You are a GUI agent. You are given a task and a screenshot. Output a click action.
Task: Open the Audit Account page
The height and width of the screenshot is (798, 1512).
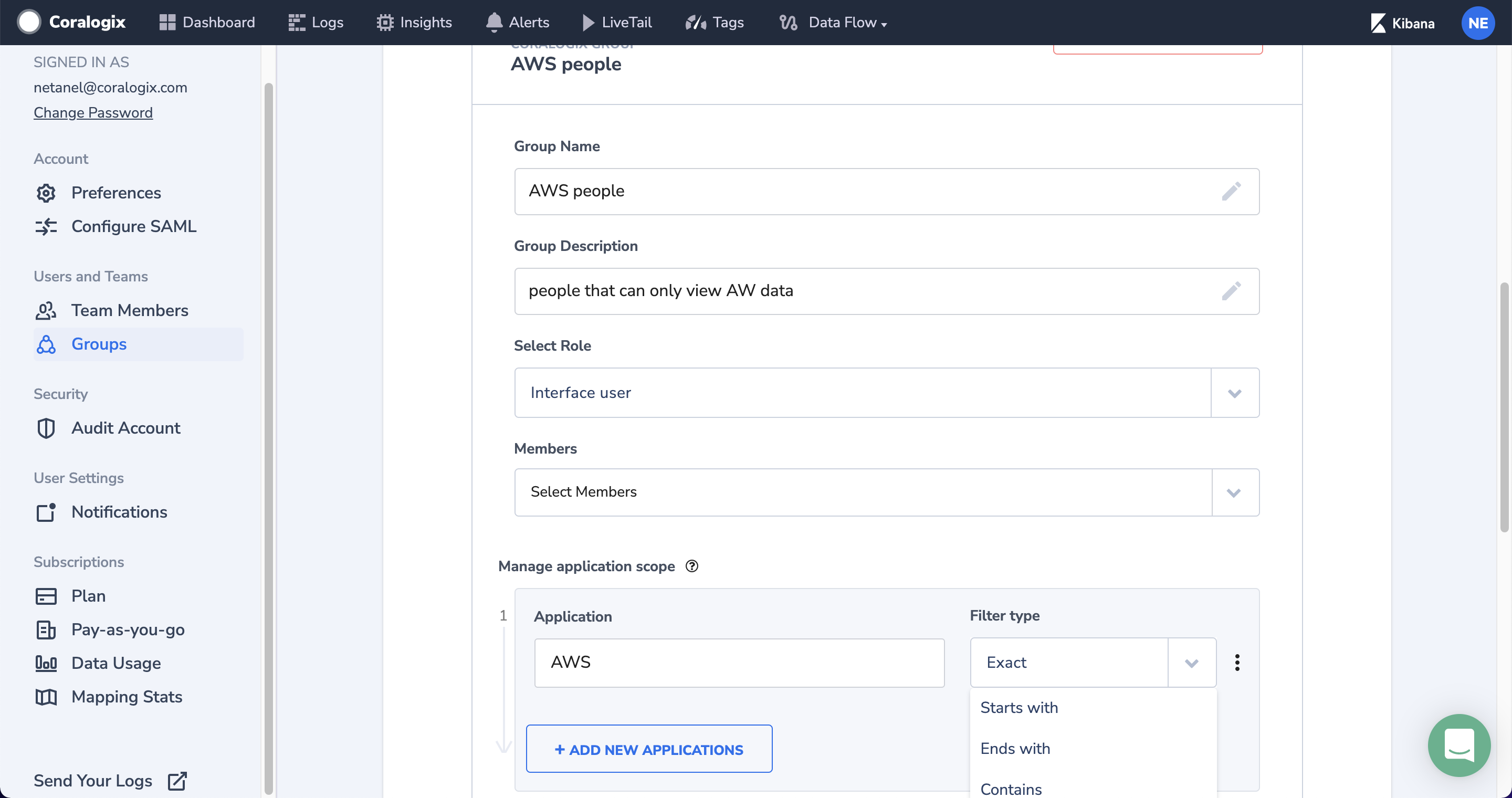click(126, 428)
